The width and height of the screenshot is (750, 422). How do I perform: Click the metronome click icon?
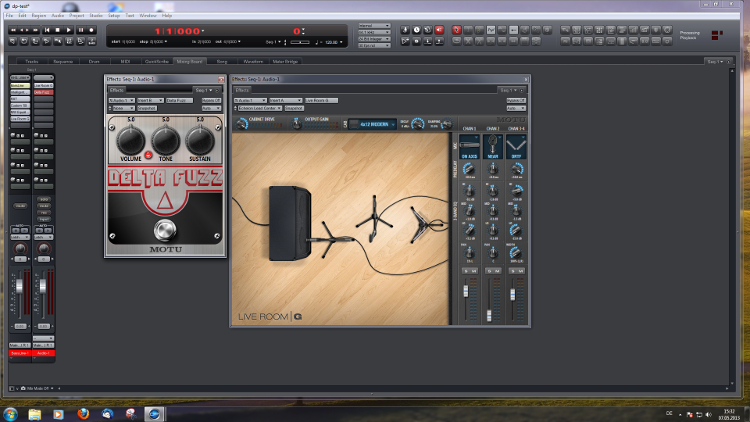coord(405,30)
